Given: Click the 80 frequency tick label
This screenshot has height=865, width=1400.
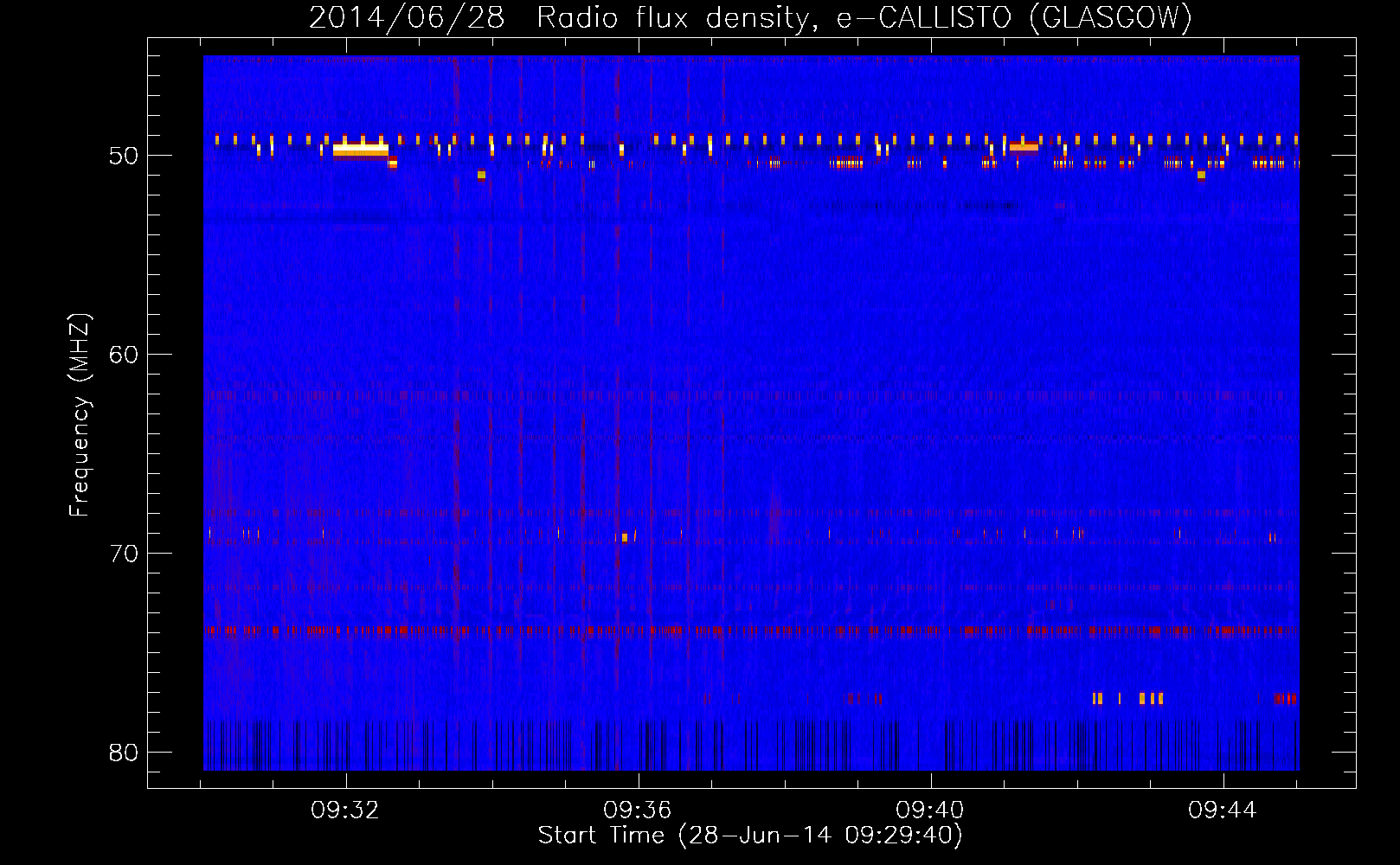Looking at the screenshot, I should click(x=124, y=753).
